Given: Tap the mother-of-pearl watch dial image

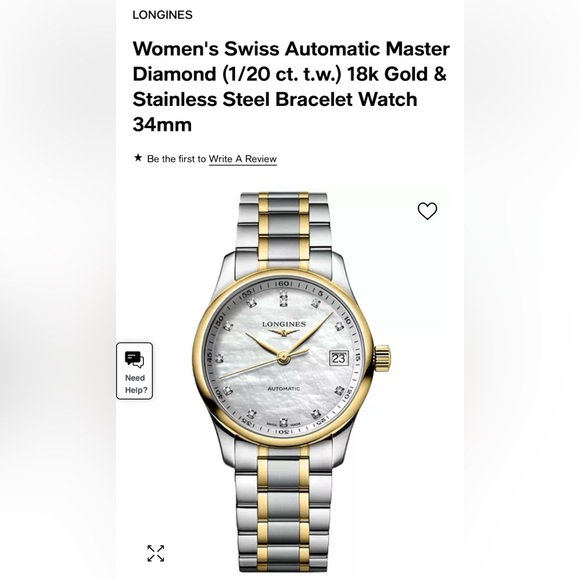Looking at the screenshot, I should tap(283, 357).
